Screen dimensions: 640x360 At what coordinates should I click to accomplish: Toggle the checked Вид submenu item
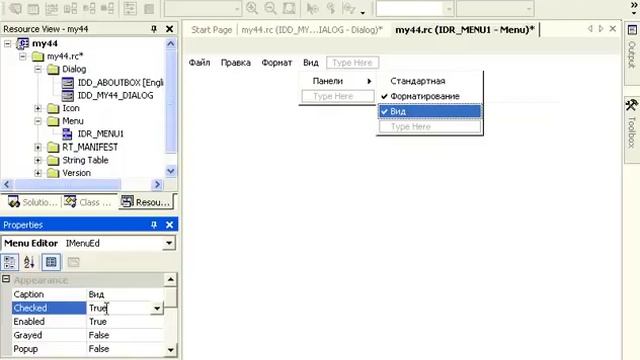coord(430,111)
